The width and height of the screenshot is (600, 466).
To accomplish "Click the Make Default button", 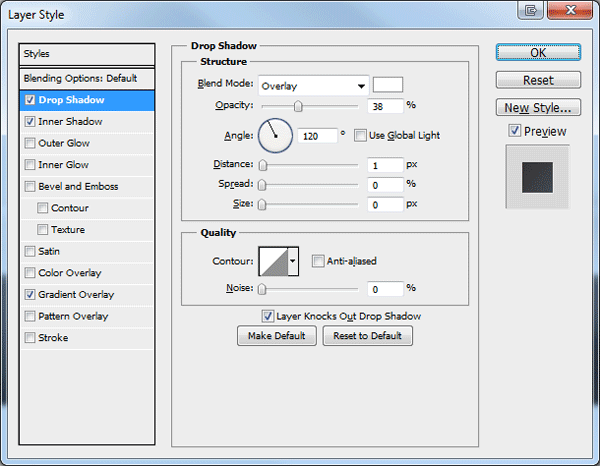I will click(x=277, y=336).
